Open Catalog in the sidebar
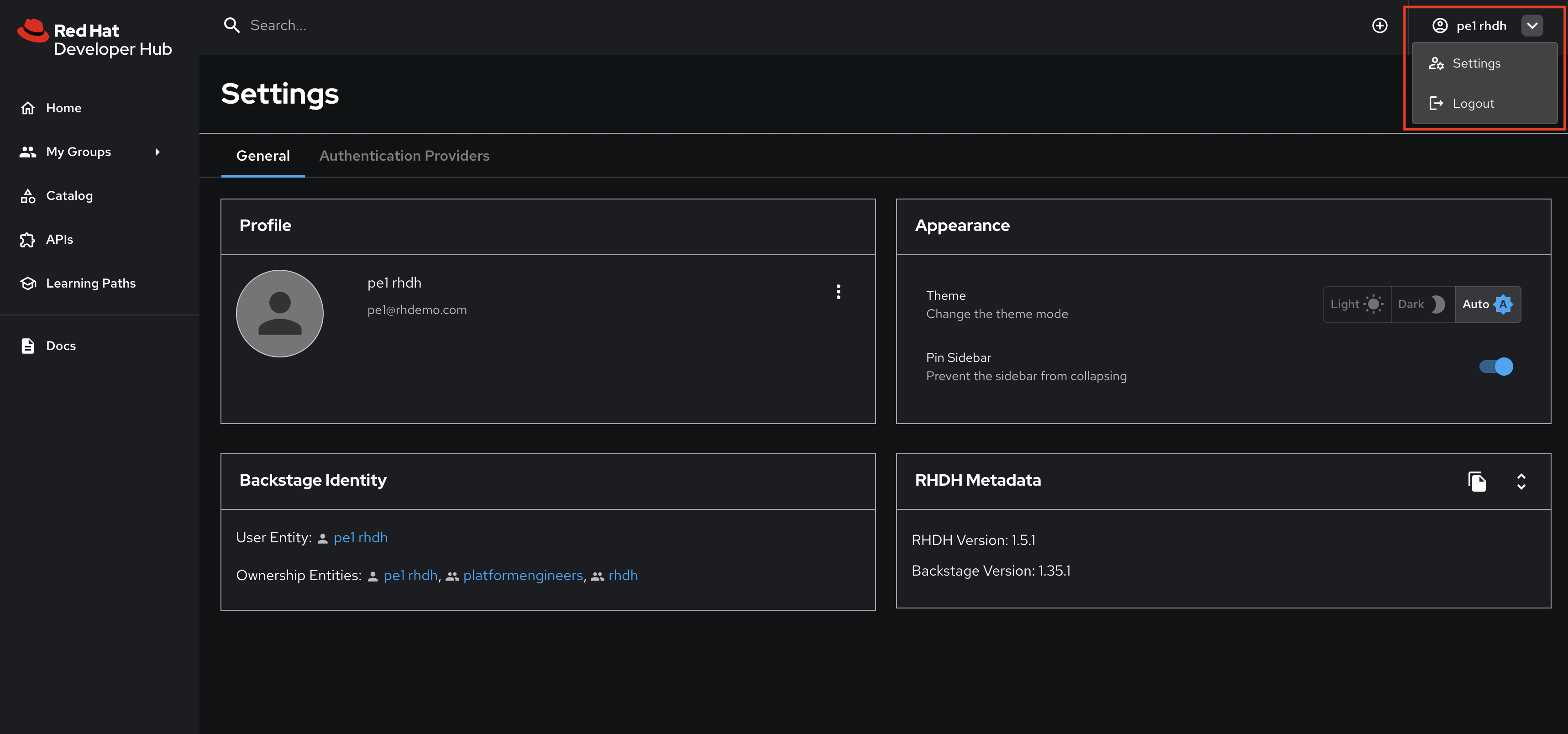 100,195
